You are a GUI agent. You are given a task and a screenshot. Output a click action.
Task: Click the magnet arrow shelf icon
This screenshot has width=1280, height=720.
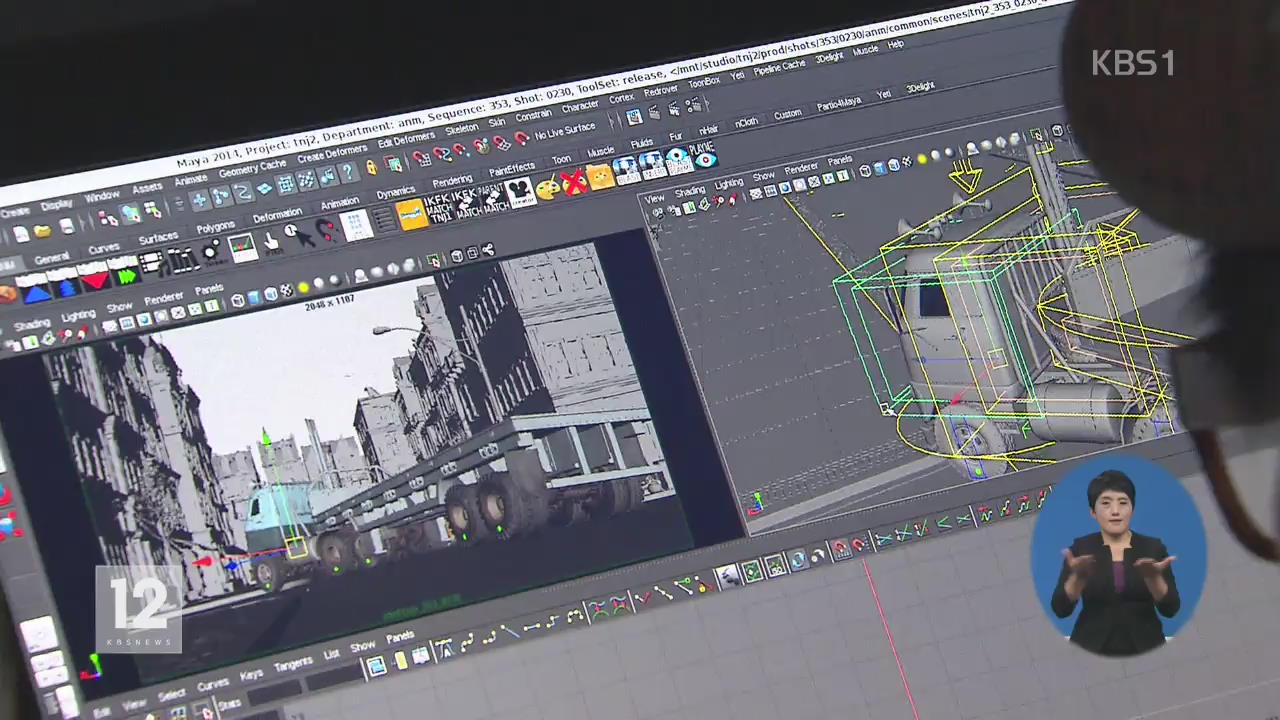[x=326, y=232]
